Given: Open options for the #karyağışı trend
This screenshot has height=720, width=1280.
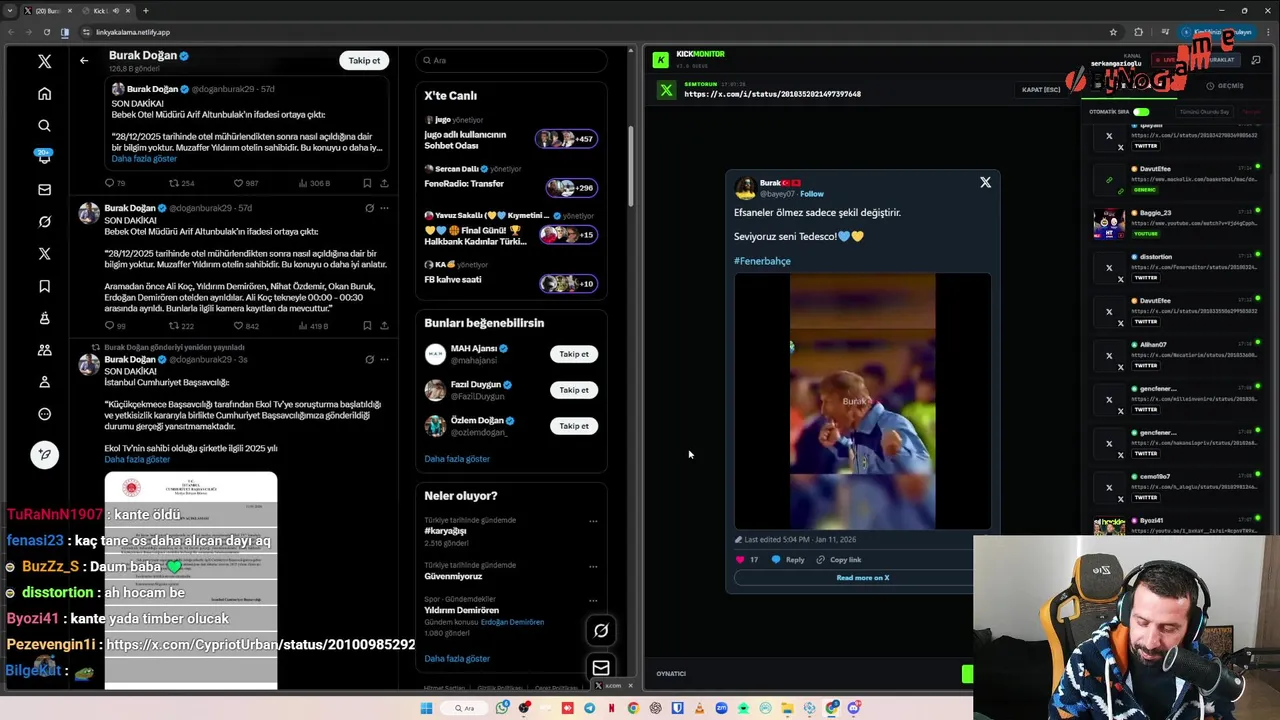Looking at the screenshot, I should pos(593,521).
